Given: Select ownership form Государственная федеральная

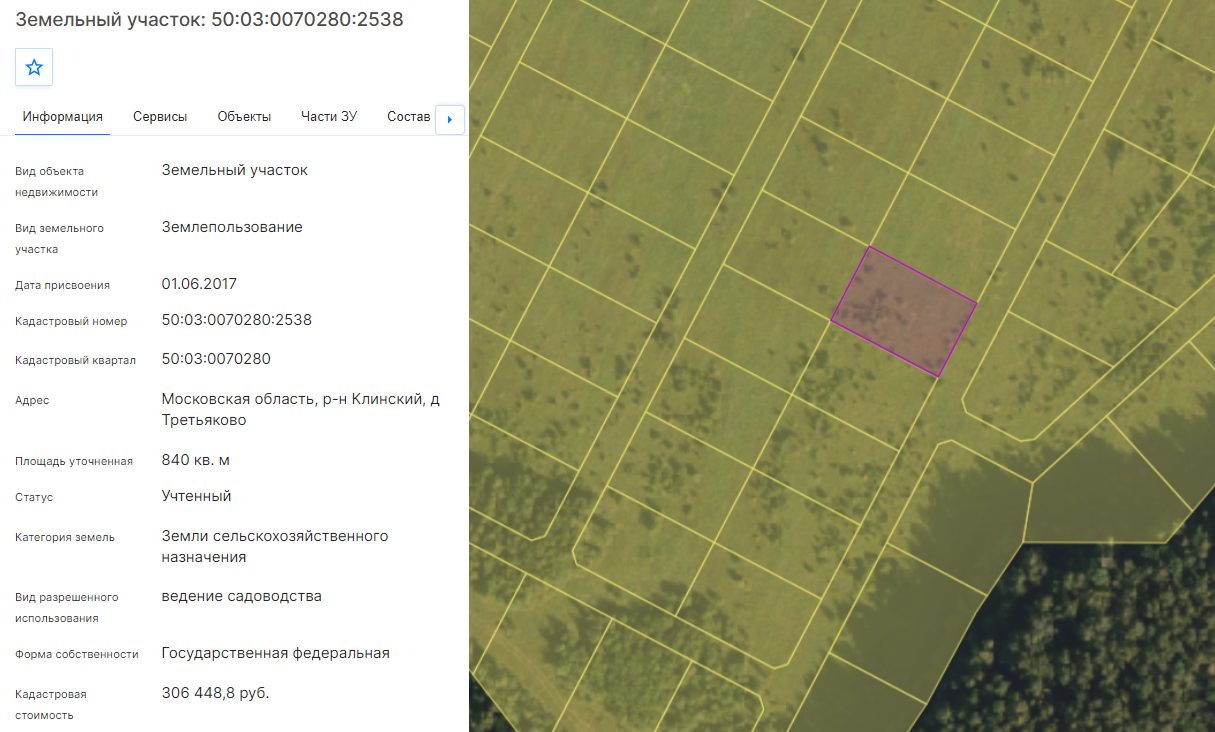Looking at the screenshot, I should pos(276,653).
